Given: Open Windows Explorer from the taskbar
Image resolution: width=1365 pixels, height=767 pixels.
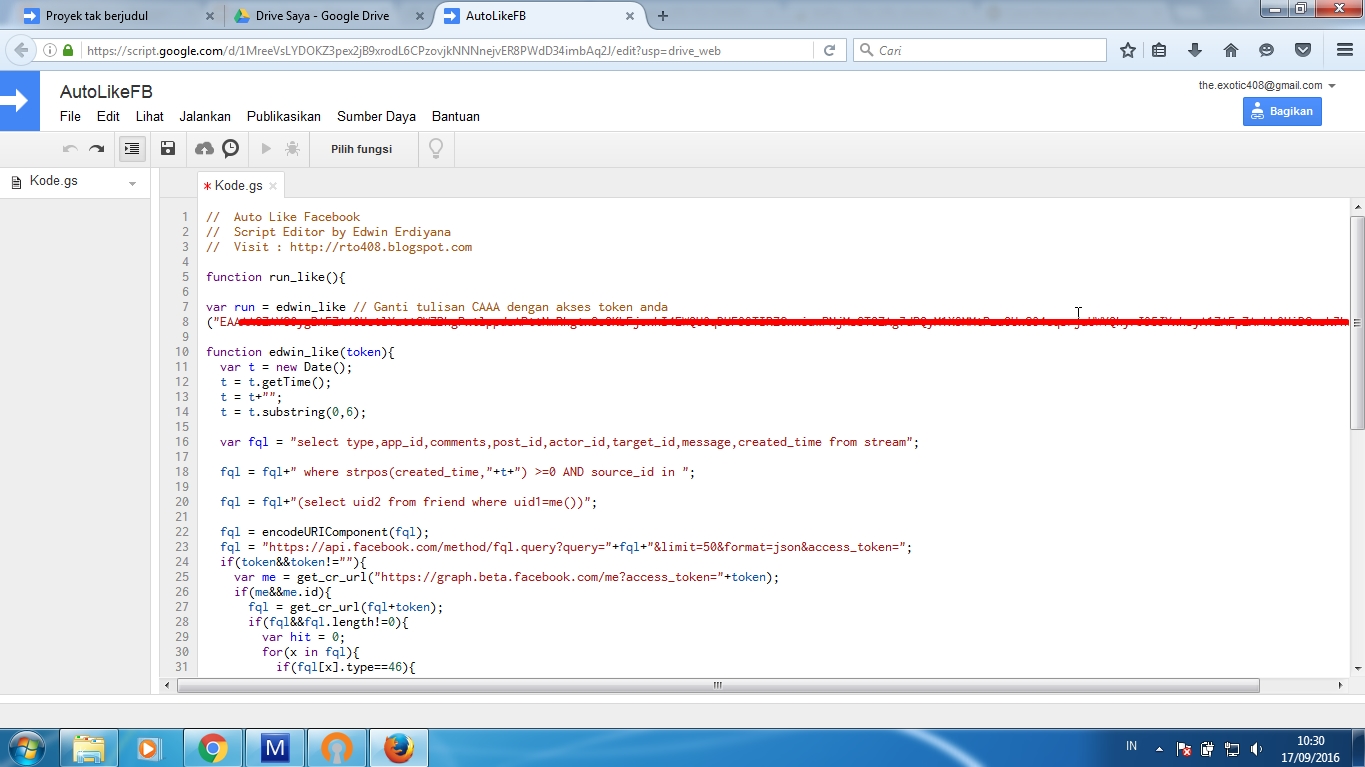Looking at the screenshot, I should coord(88,748).
